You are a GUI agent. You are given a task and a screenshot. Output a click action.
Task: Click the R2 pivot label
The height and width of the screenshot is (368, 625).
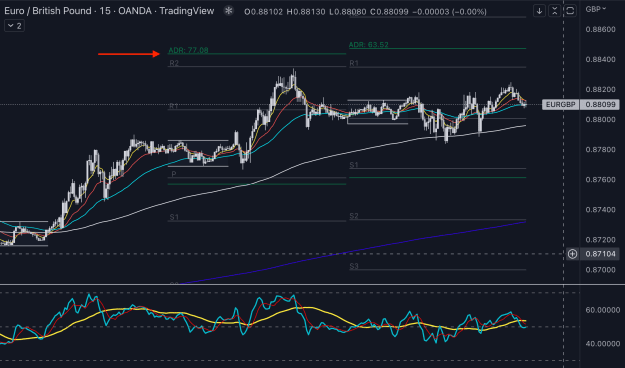click(x=174, y=63)
